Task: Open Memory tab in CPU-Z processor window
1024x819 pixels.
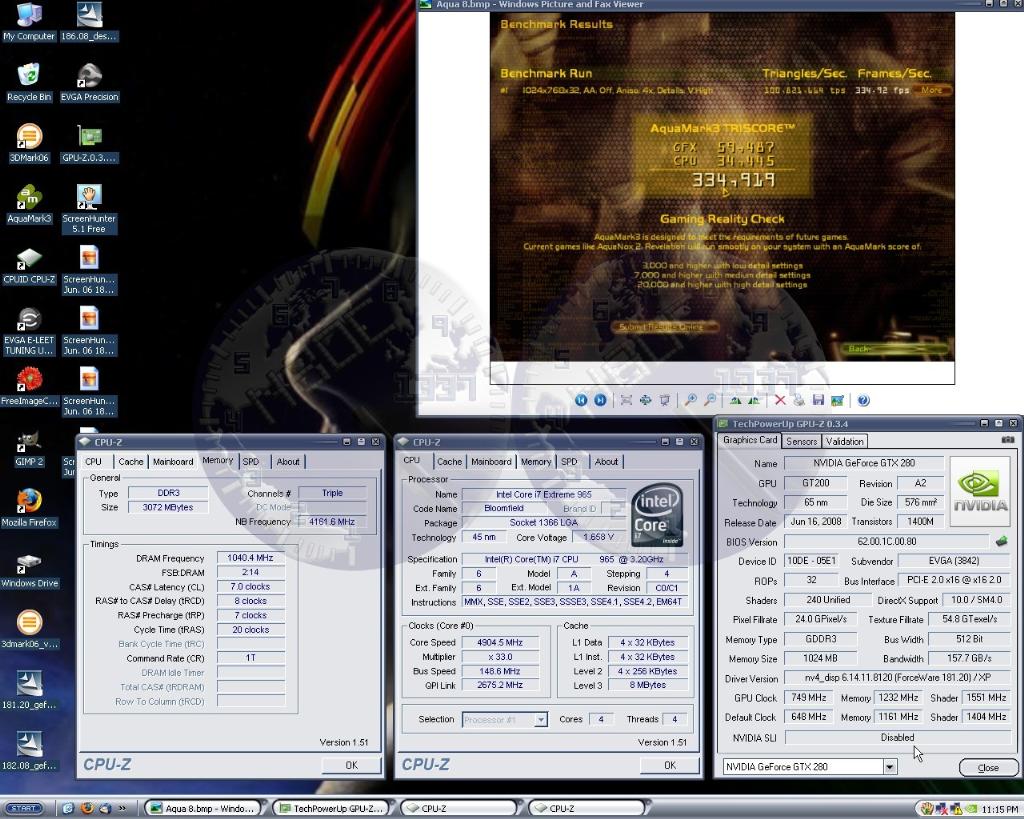Action: (536, 462)
